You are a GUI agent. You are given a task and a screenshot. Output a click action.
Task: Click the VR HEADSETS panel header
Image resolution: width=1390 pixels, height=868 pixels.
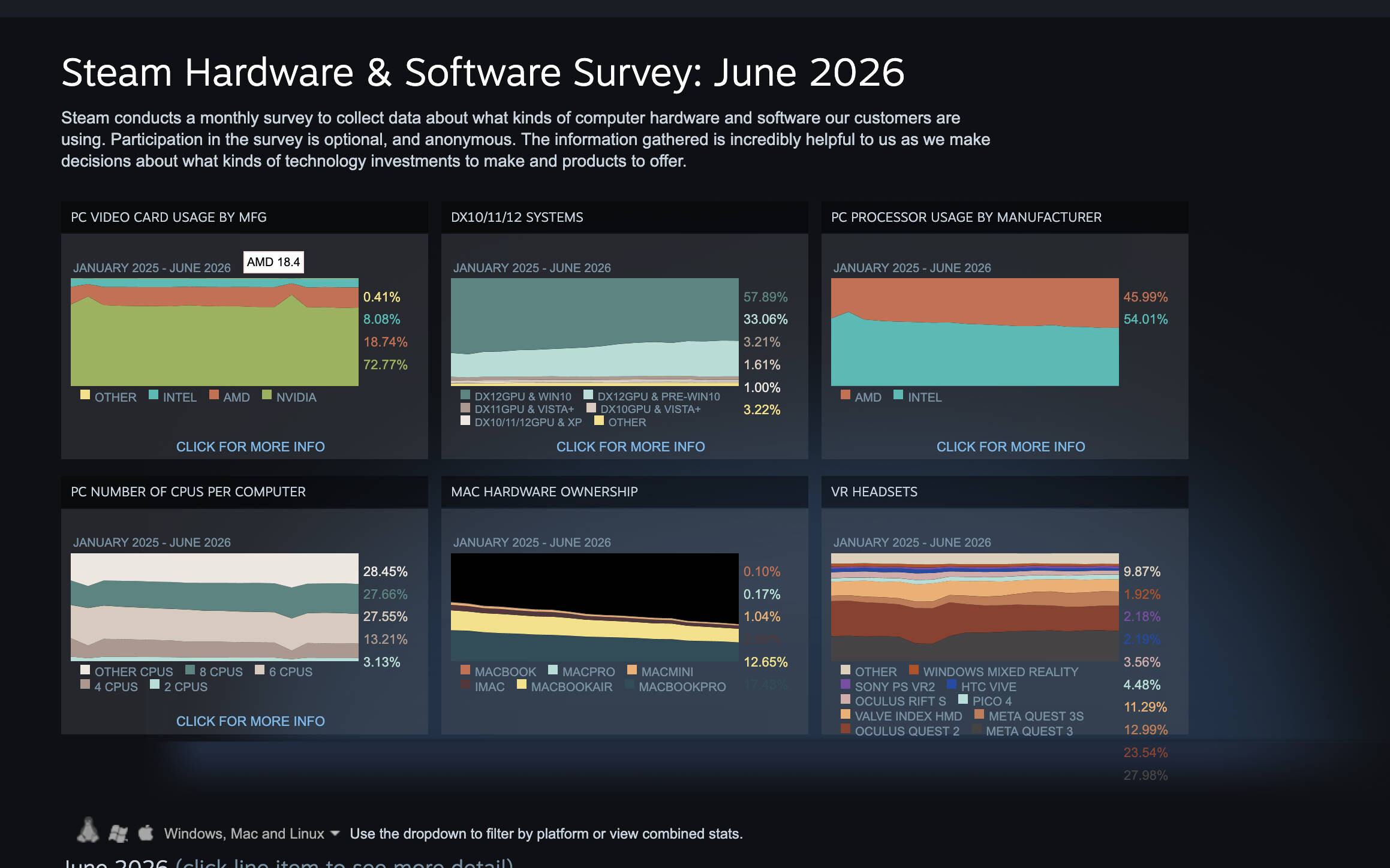coord(1004,492)
